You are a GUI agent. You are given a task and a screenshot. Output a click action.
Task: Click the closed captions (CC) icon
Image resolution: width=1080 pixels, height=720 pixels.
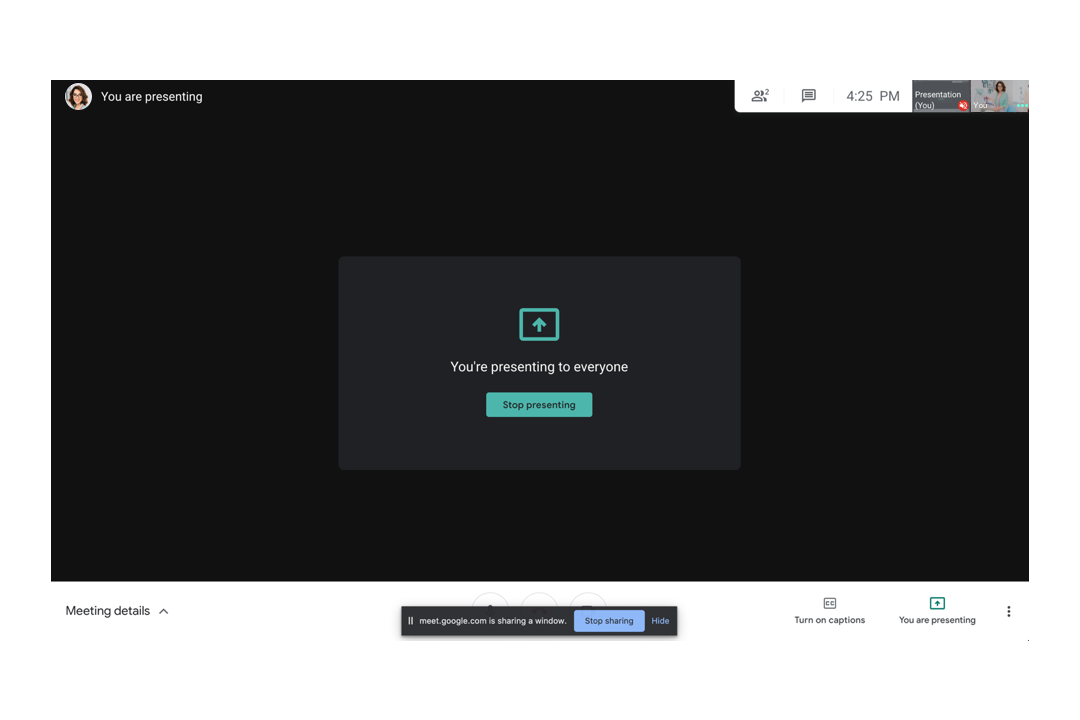coord(829,603)
